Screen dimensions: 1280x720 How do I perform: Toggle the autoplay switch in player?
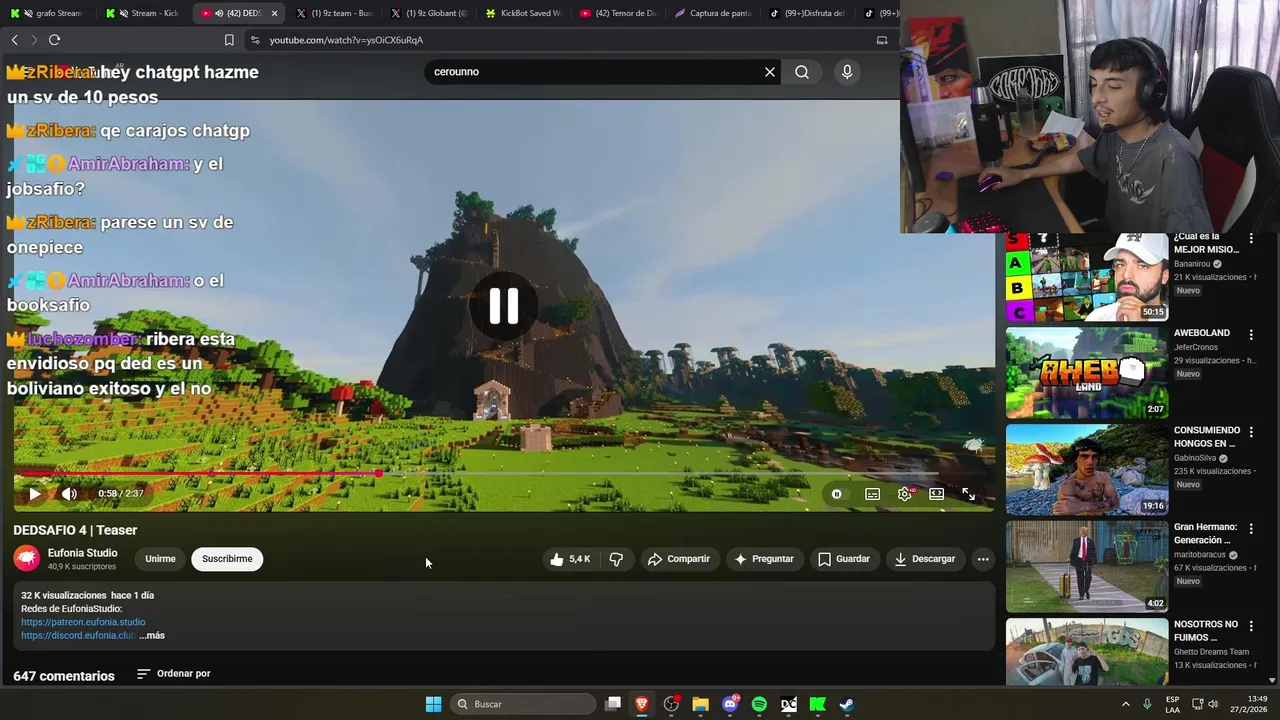[837, 494]
